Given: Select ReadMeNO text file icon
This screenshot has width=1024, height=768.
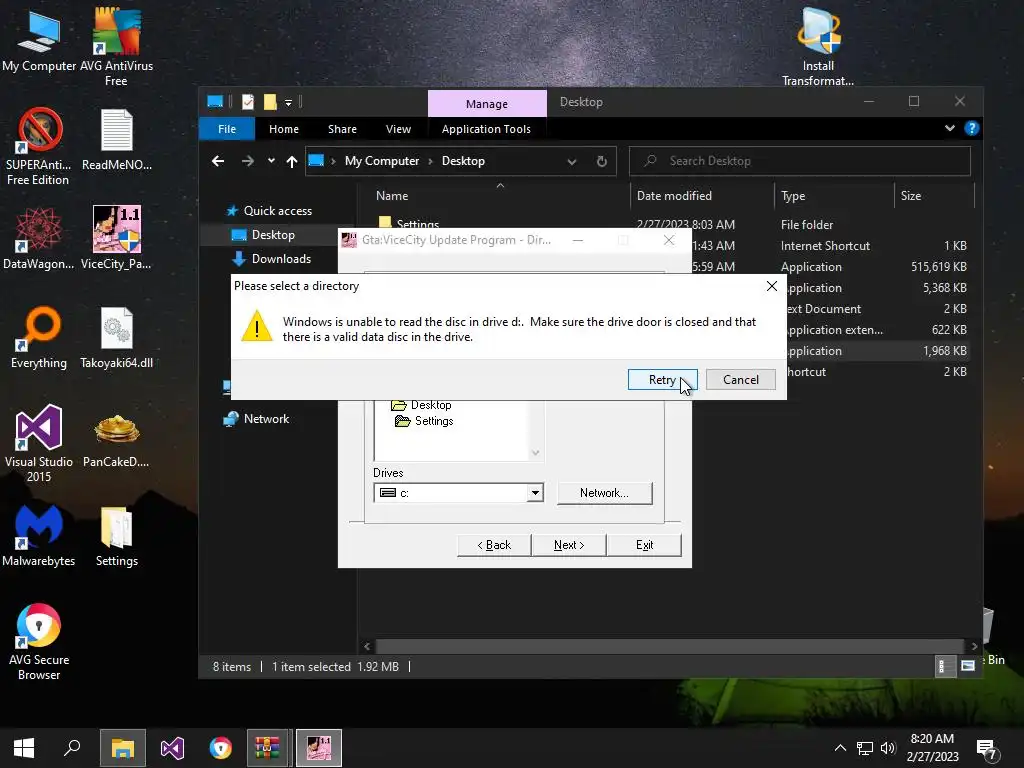Looking at the screenshot, I should [117, 140].
